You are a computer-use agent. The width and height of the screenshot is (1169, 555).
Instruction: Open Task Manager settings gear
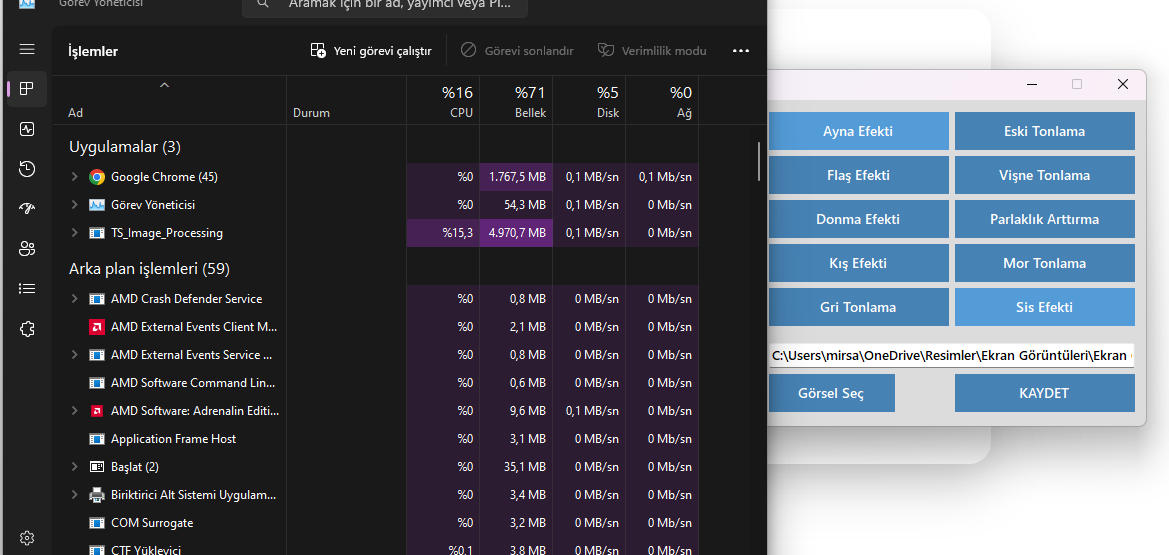27,538
